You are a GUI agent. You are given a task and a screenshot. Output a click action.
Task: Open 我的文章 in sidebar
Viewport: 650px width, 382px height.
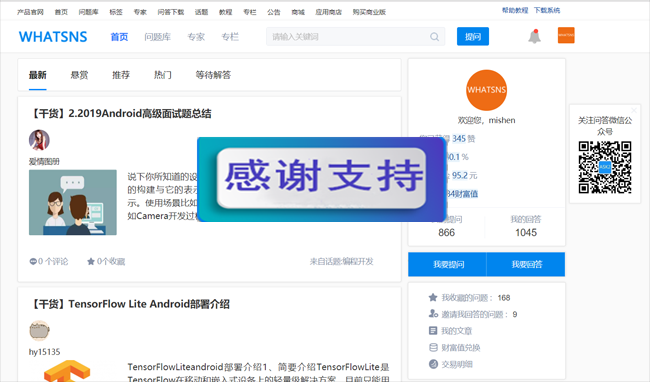456,331
